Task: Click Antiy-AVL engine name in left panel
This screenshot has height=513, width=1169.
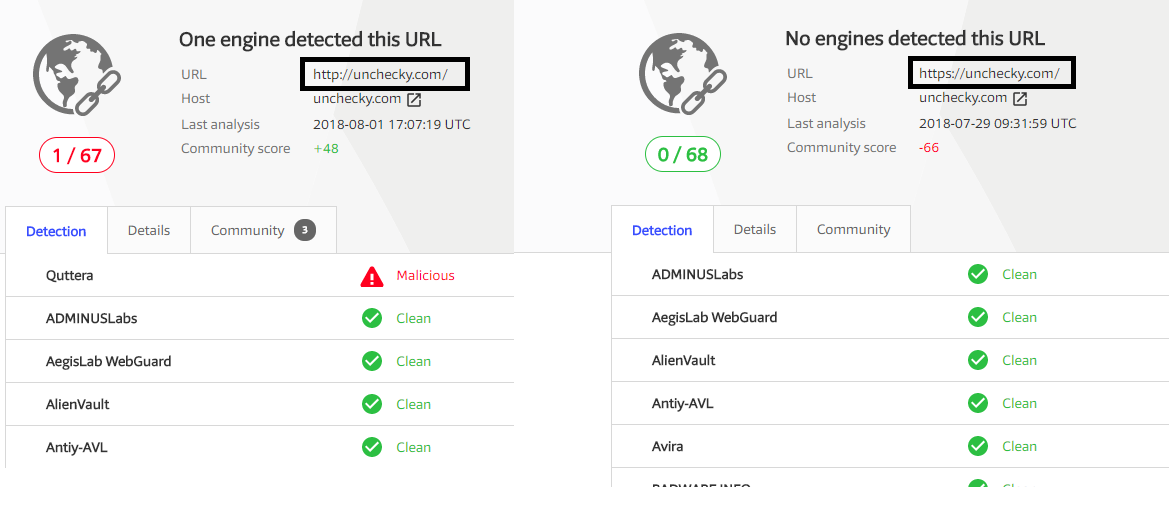Action: [x=77, y=447]
